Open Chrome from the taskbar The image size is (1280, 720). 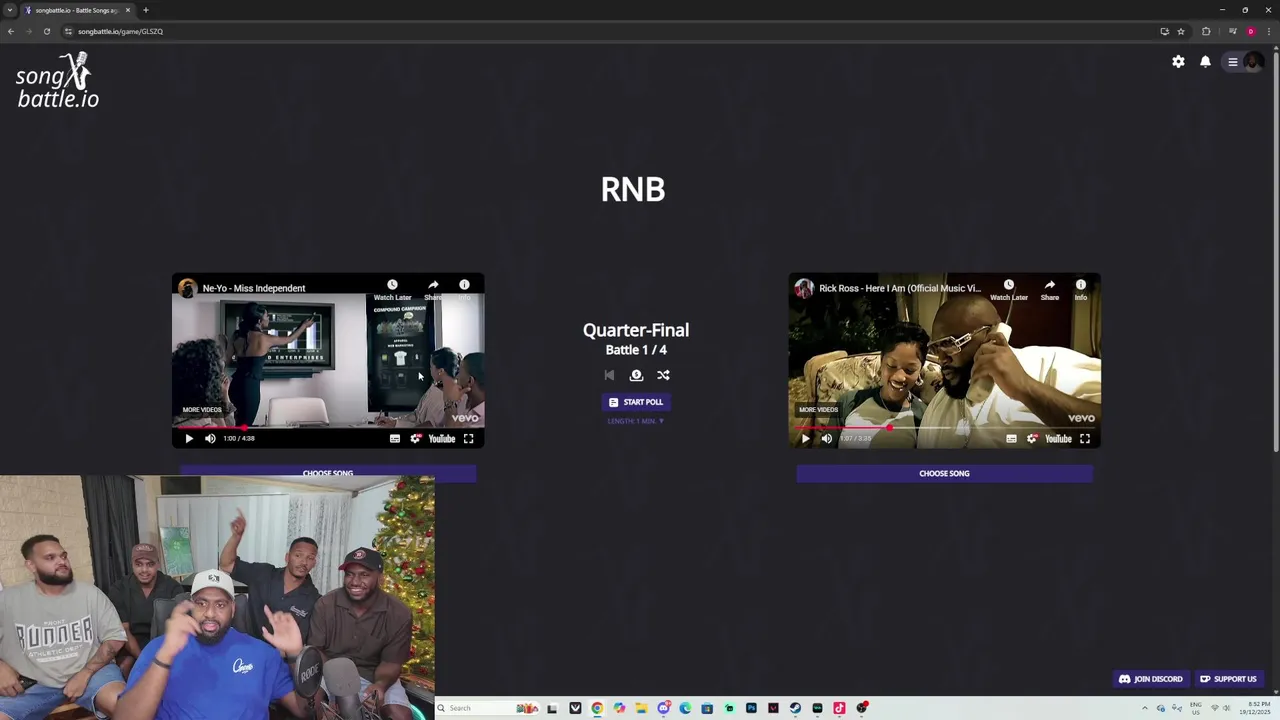pos(597,708)
